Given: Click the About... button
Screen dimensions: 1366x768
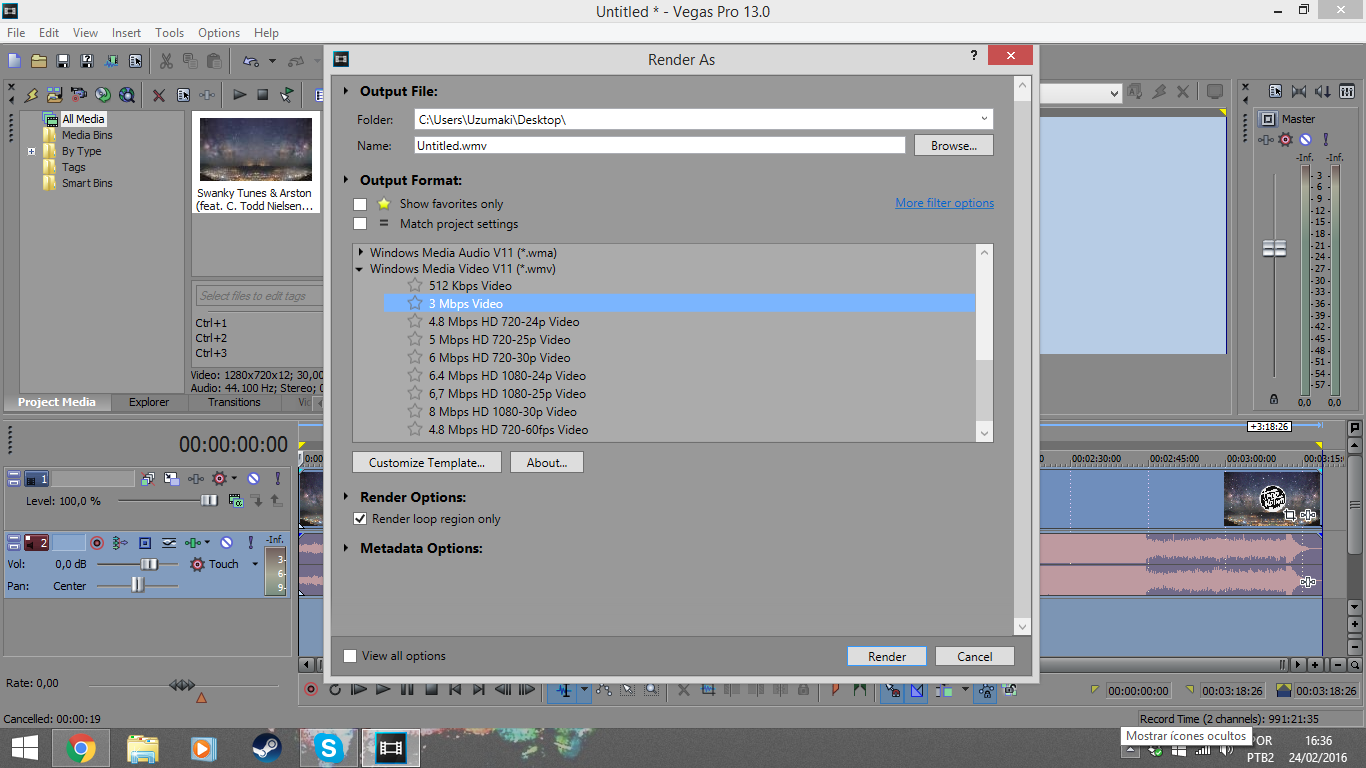Looking at the screenshot, I should pyautogui.click(x=547, y=462).
